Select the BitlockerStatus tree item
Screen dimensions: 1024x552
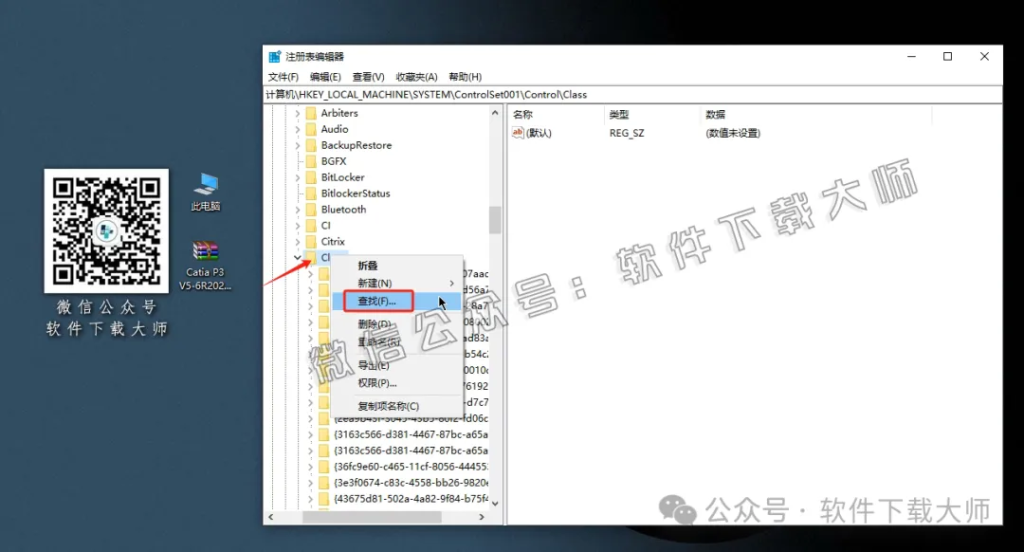pyautogui.click(x=355, y=193)
